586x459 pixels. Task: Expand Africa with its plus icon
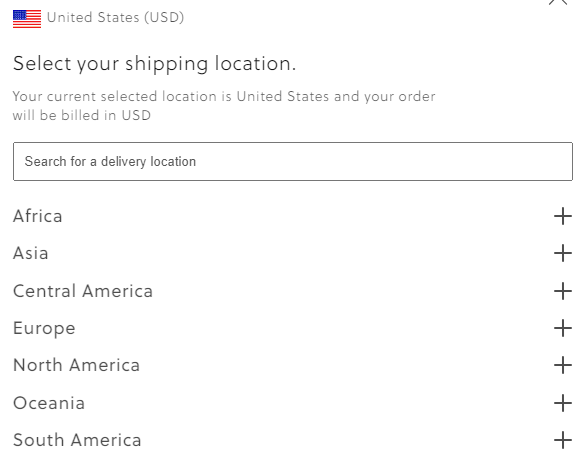coord(563,216)
